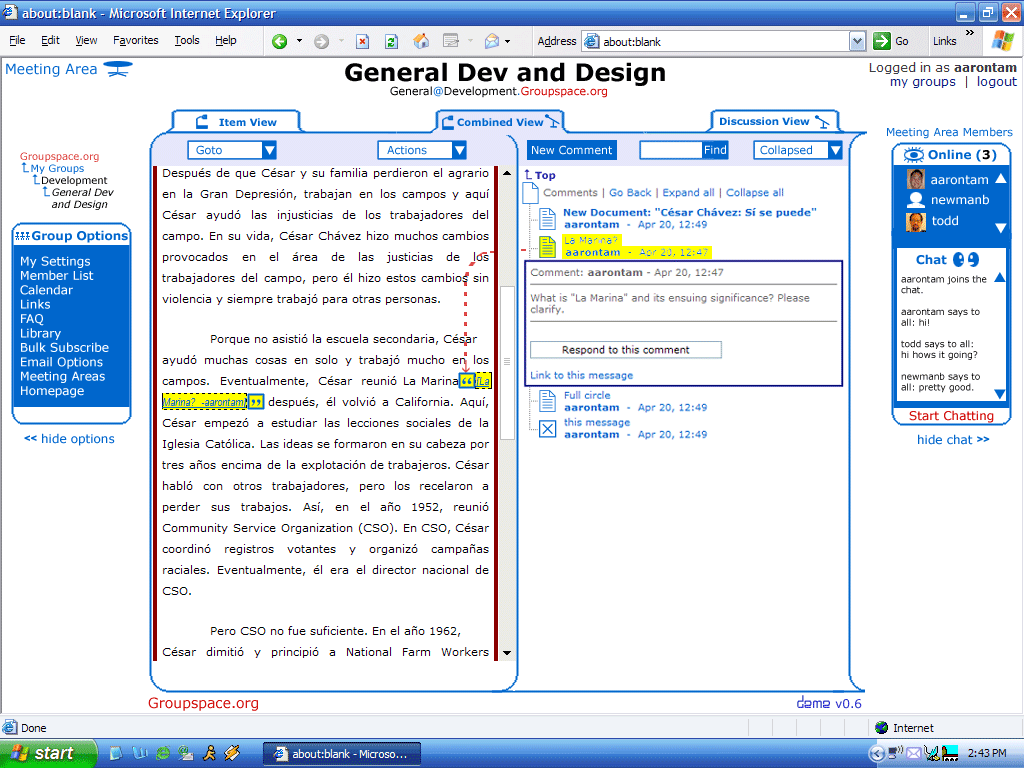Click the opening quote icon after La Marina
1024x768 pixels.
click(x=466, y=382)
